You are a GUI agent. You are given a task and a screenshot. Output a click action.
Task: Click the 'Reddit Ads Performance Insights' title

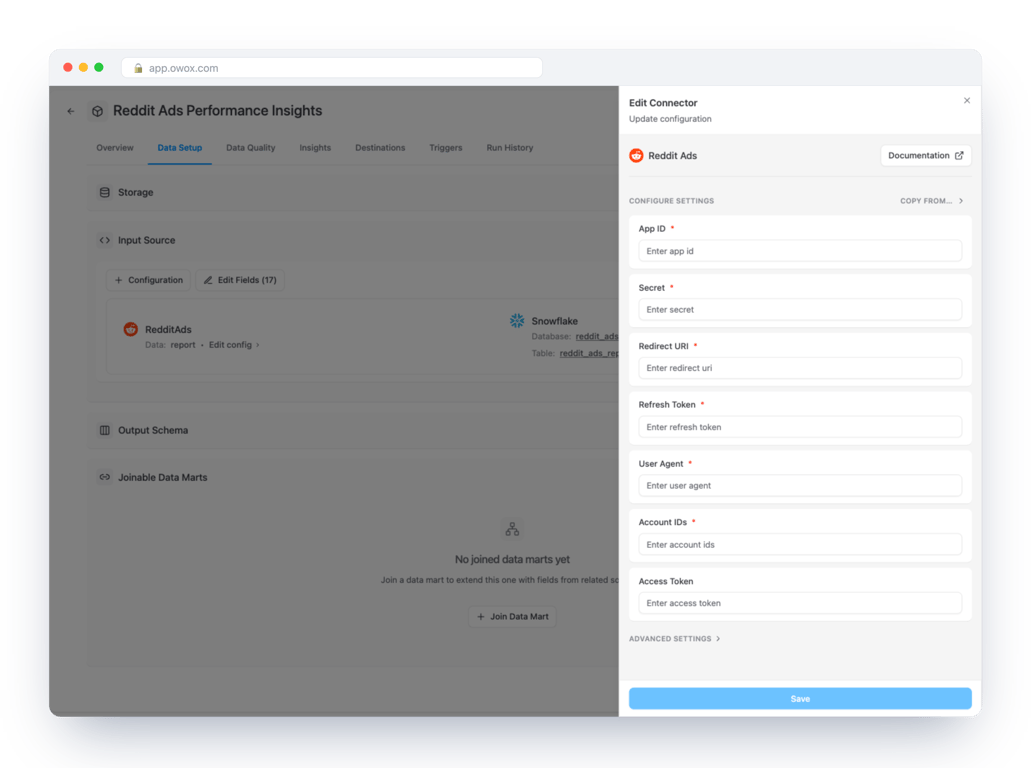pos(218,110)
